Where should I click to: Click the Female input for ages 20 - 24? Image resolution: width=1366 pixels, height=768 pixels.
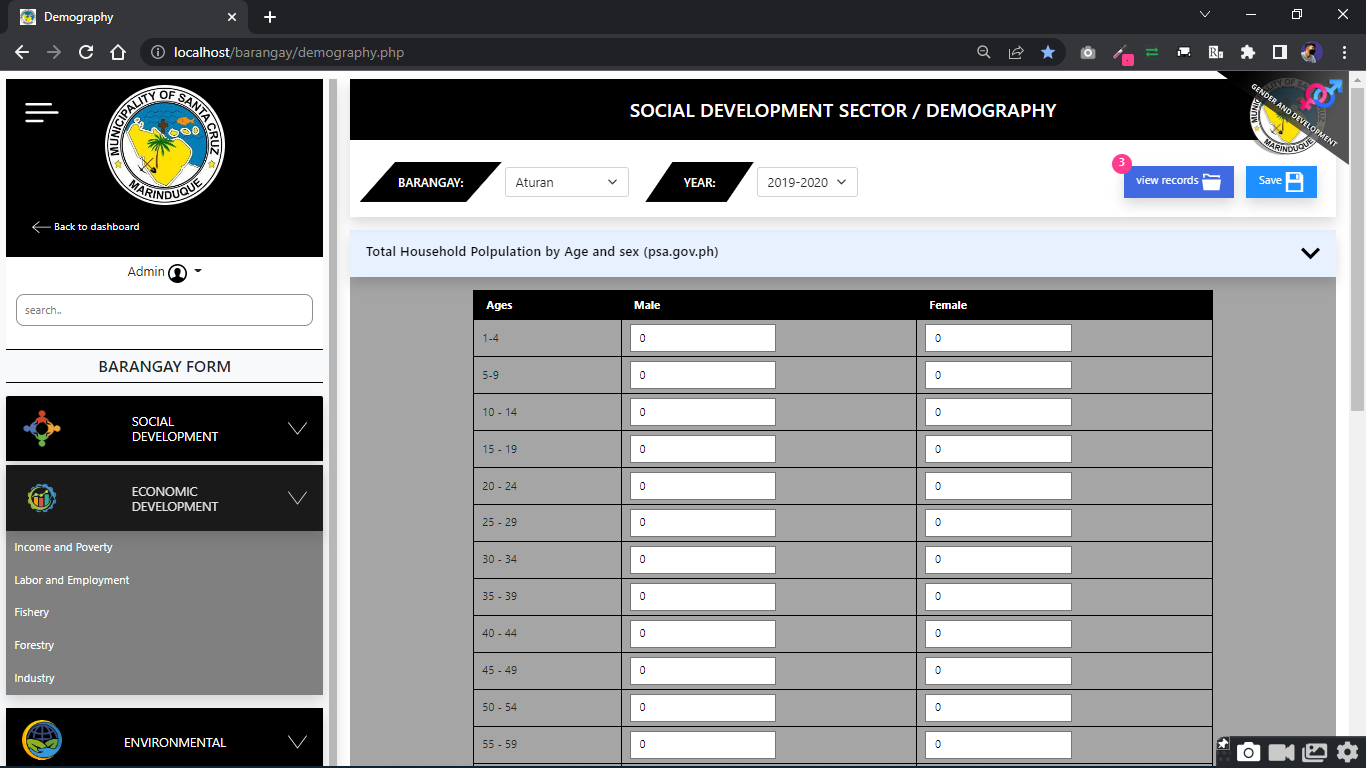pyautogui.click(x=998, y=486)
